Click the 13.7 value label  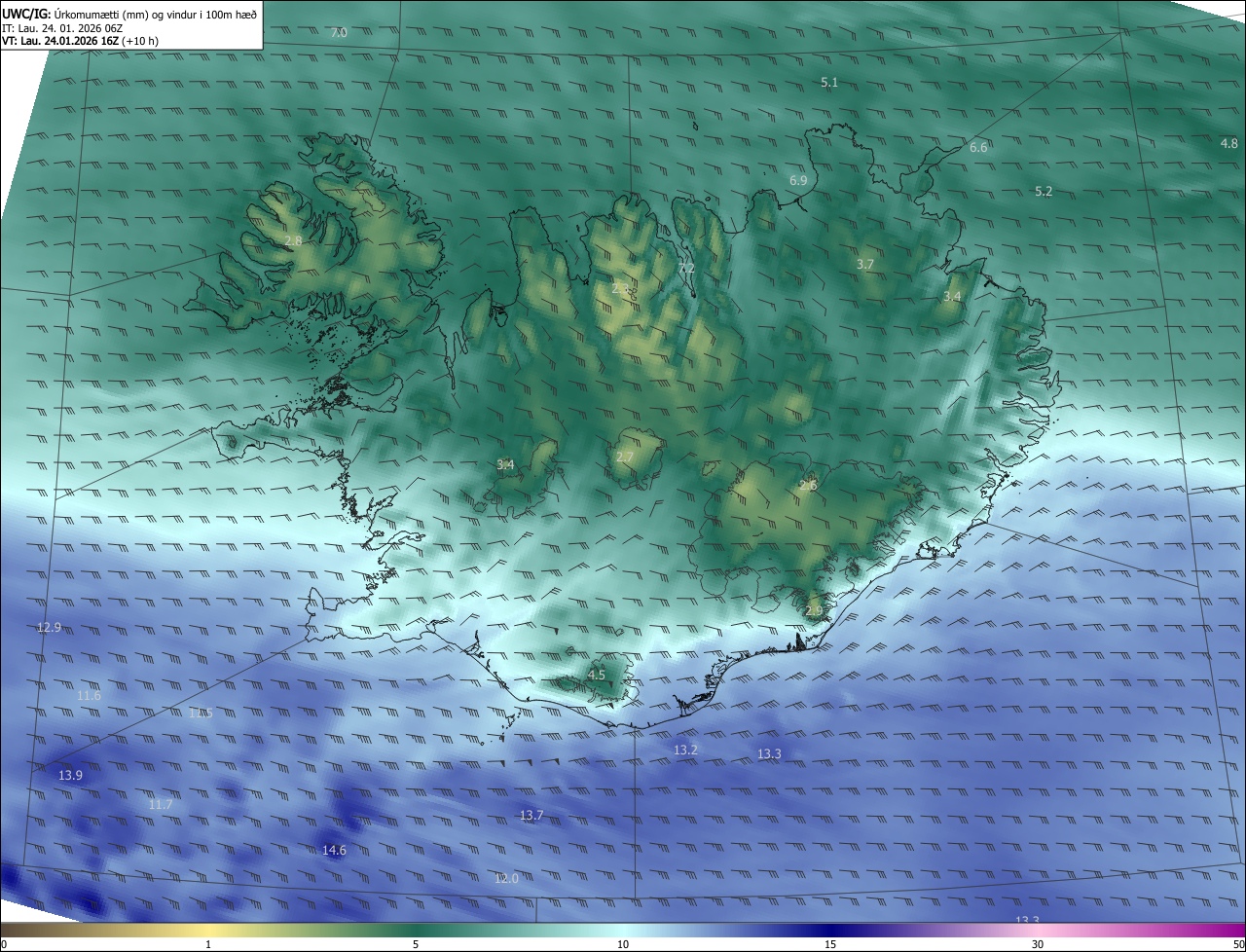point(531,816)
